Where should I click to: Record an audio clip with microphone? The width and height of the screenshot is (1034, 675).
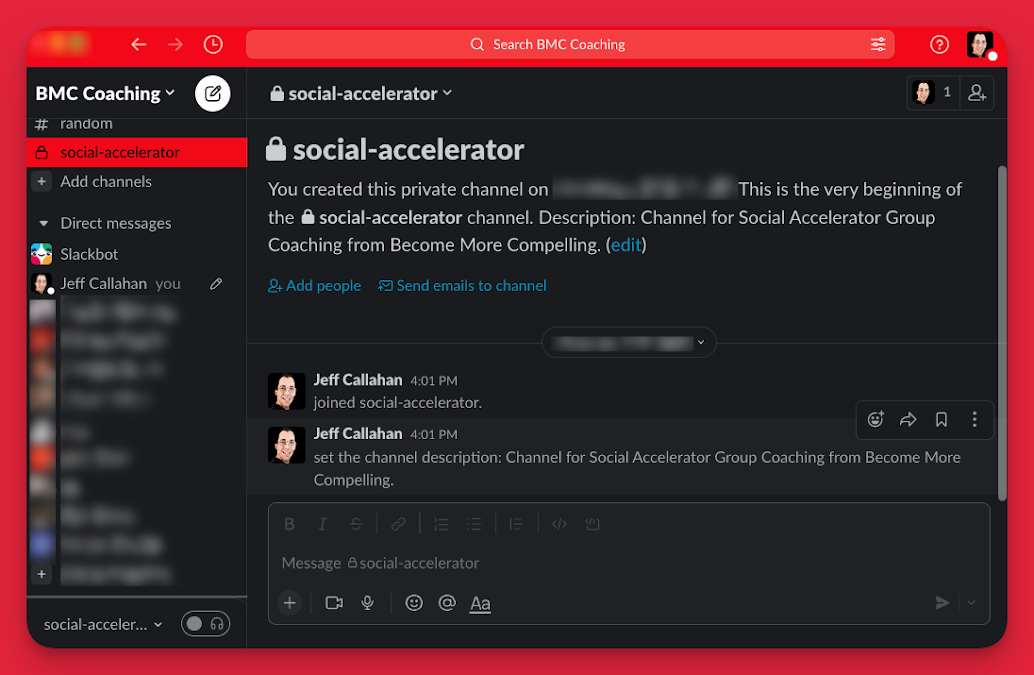tap(367, 602)
